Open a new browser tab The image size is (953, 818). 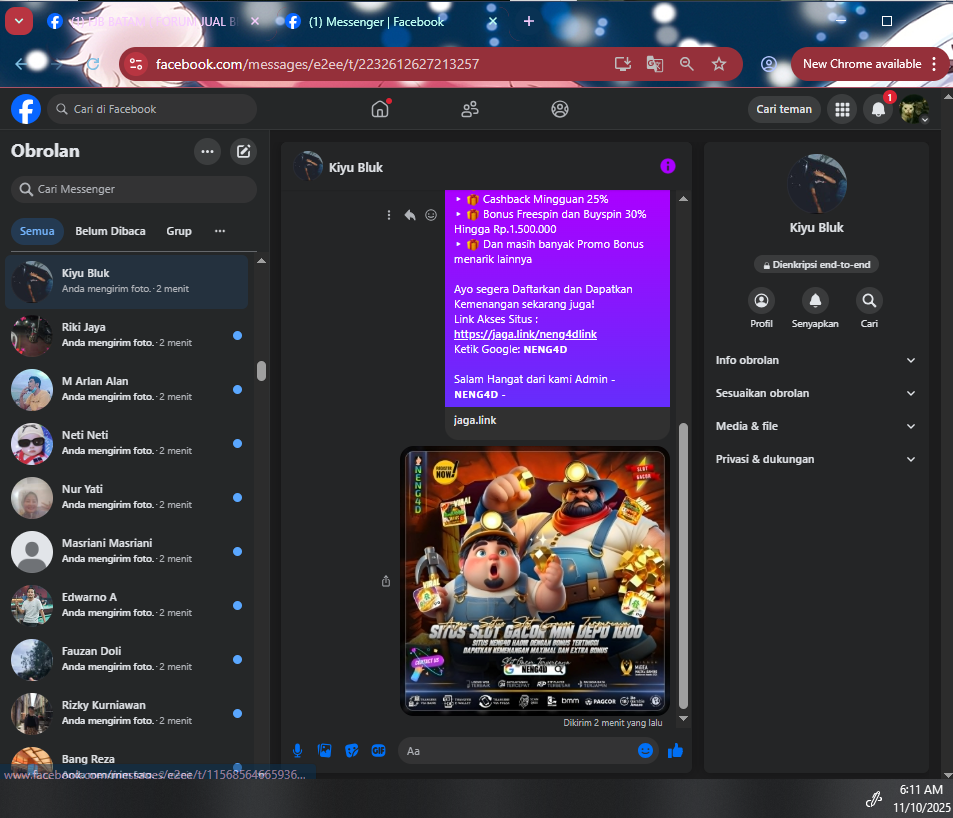point(529,21)
